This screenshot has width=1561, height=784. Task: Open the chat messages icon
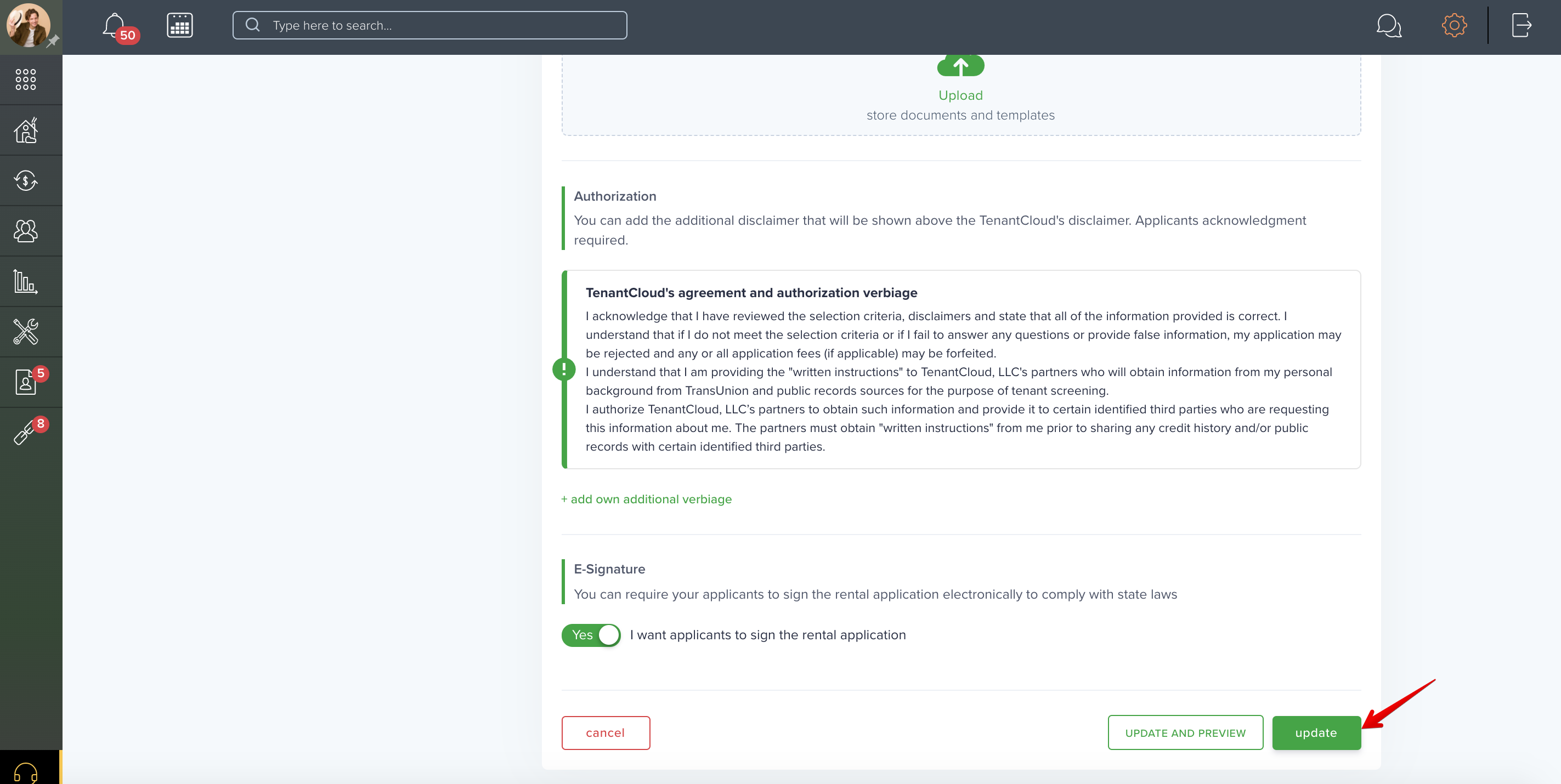click(1388, 25)
